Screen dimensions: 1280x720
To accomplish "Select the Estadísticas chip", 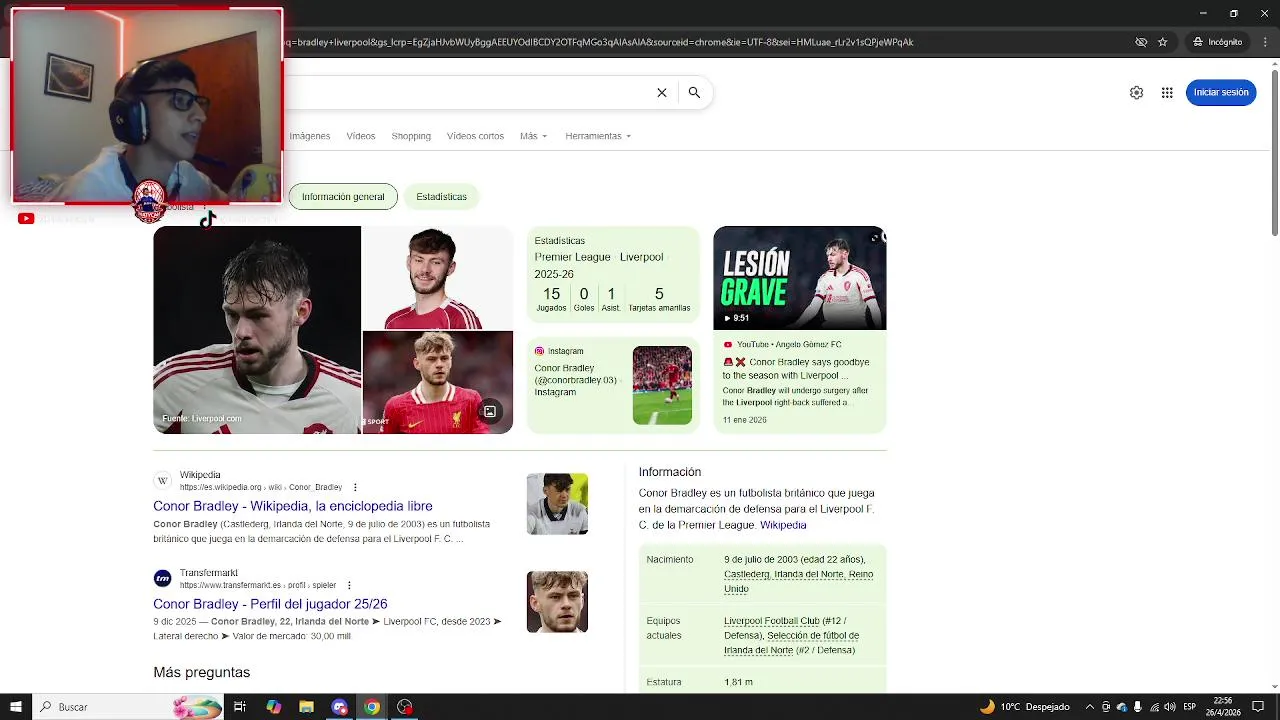I will click(441, 196).
